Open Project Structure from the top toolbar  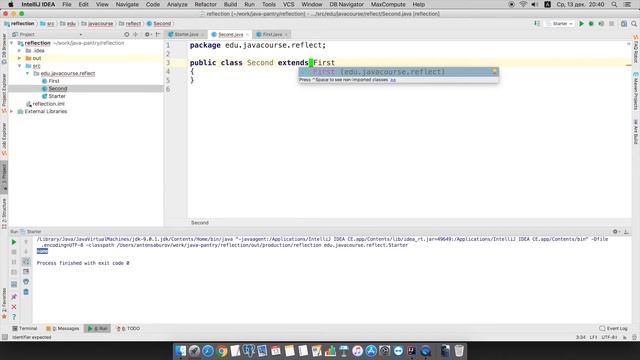(624, 24)
